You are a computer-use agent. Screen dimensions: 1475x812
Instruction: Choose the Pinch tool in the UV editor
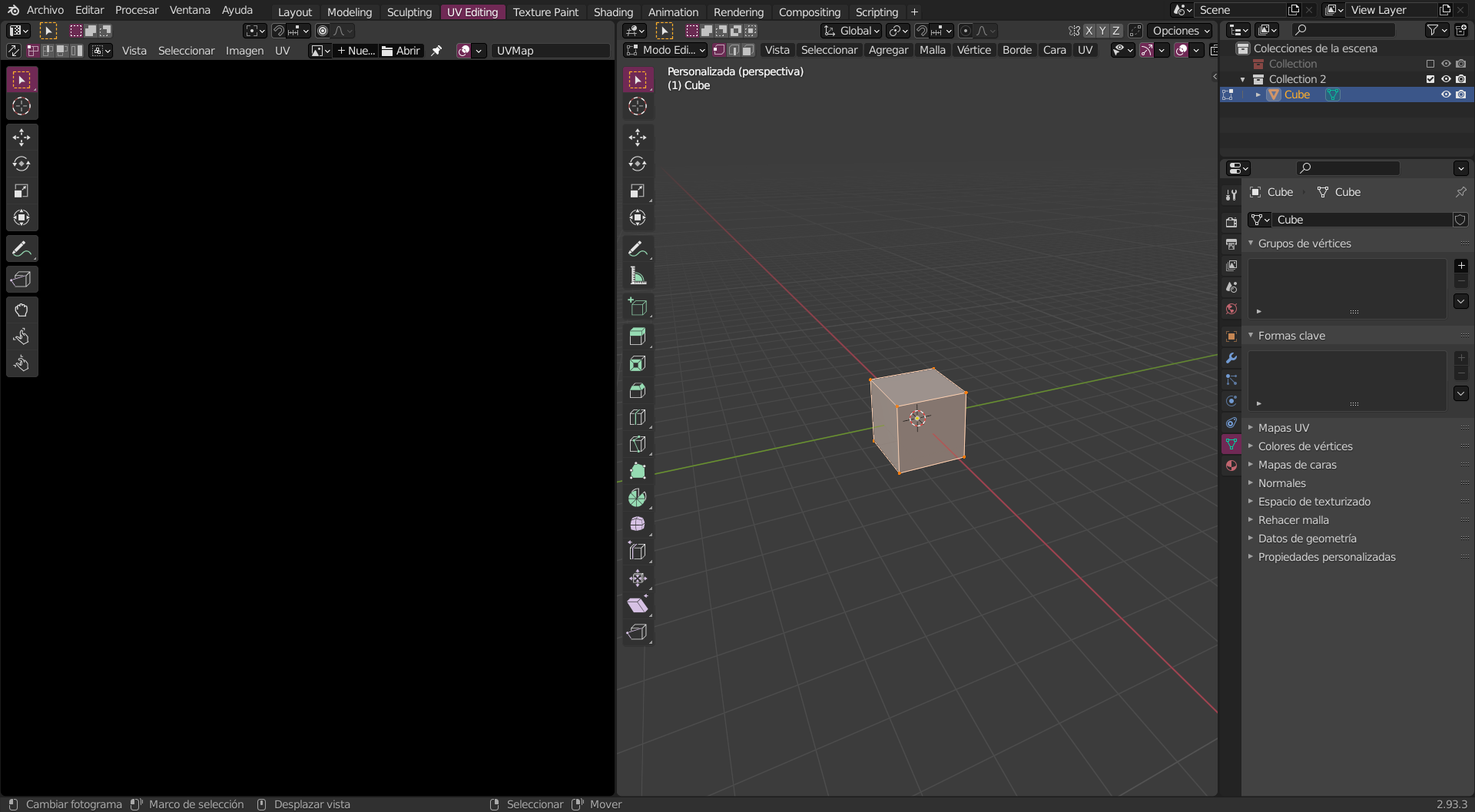tap(22, 364)
